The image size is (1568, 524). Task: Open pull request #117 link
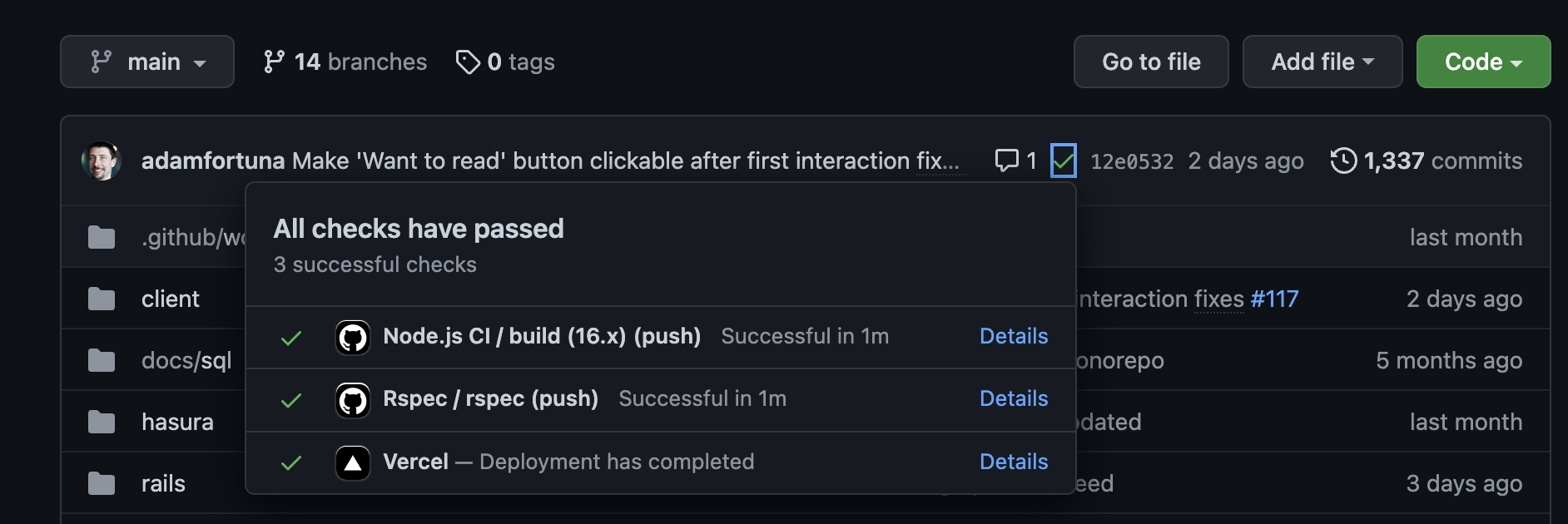1273,299
